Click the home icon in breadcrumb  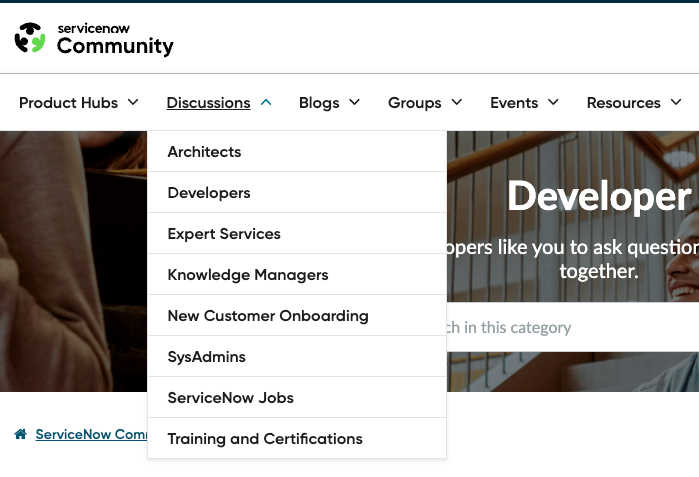(x=21, y=434)
